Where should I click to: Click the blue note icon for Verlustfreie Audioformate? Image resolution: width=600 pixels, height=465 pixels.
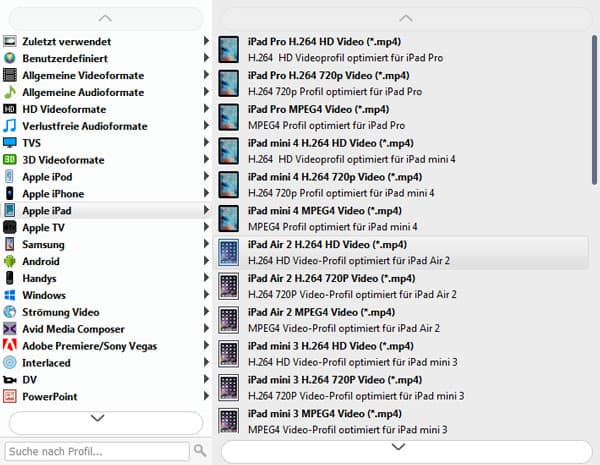coord(10,126)
